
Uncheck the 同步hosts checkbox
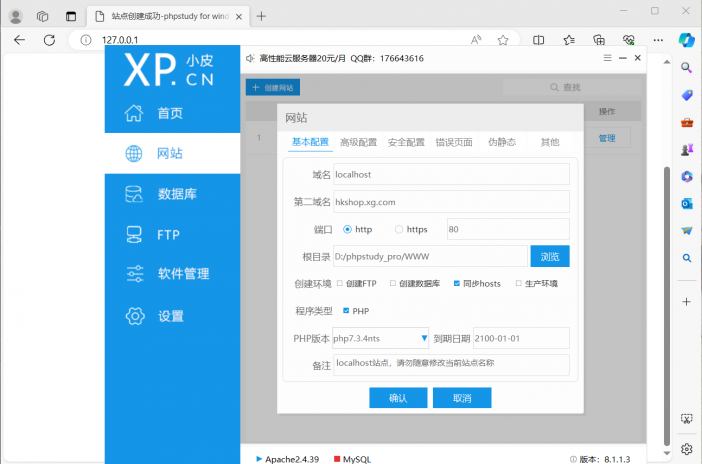coord(457,283)
